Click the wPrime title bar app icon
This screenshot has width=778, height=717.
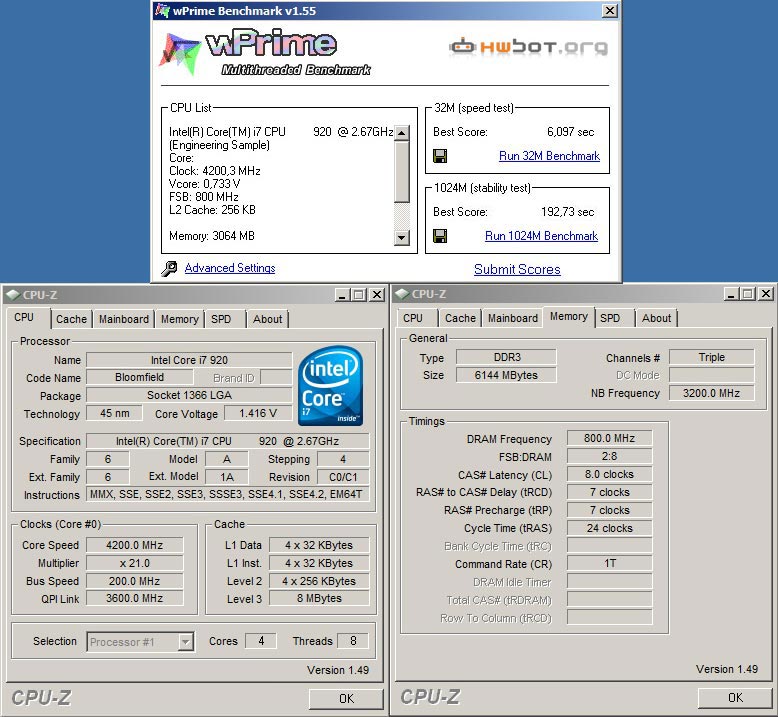pos(162,10)
